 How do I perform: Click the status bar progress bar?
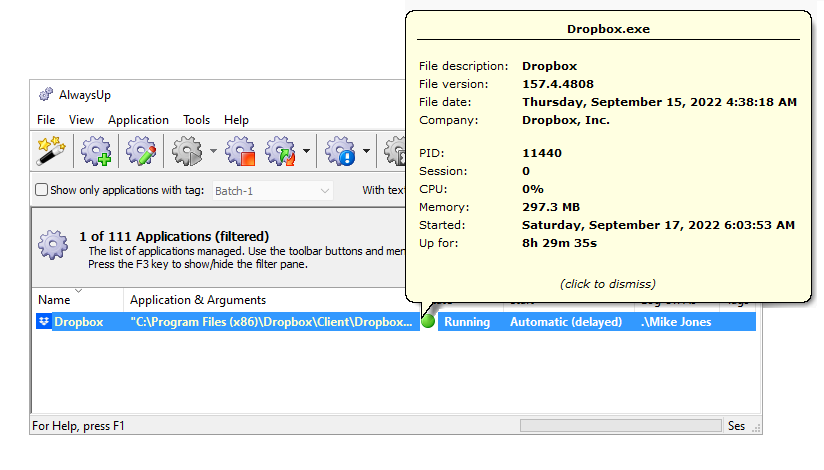point(621,425)
